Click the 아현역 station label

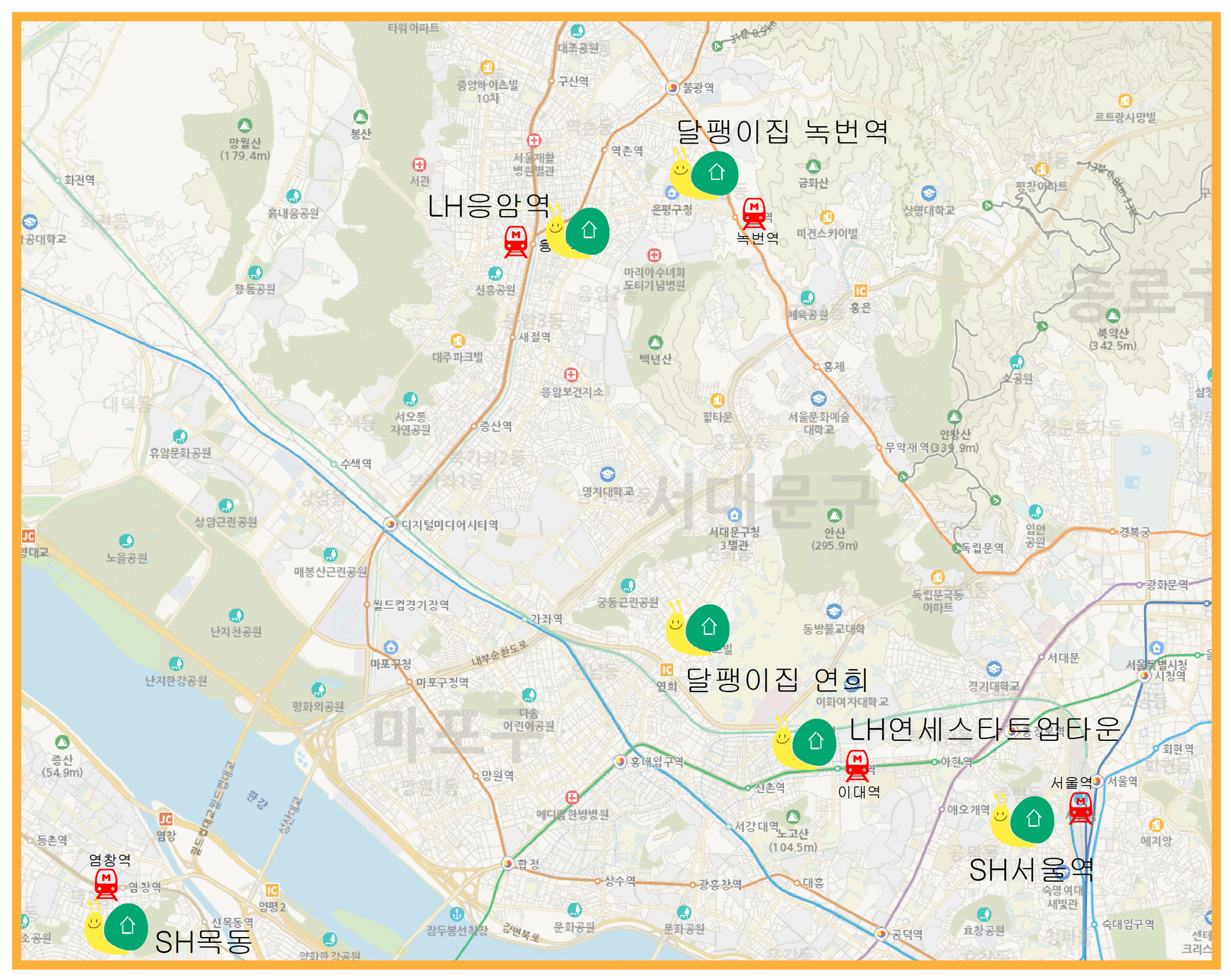coord(956,761)
